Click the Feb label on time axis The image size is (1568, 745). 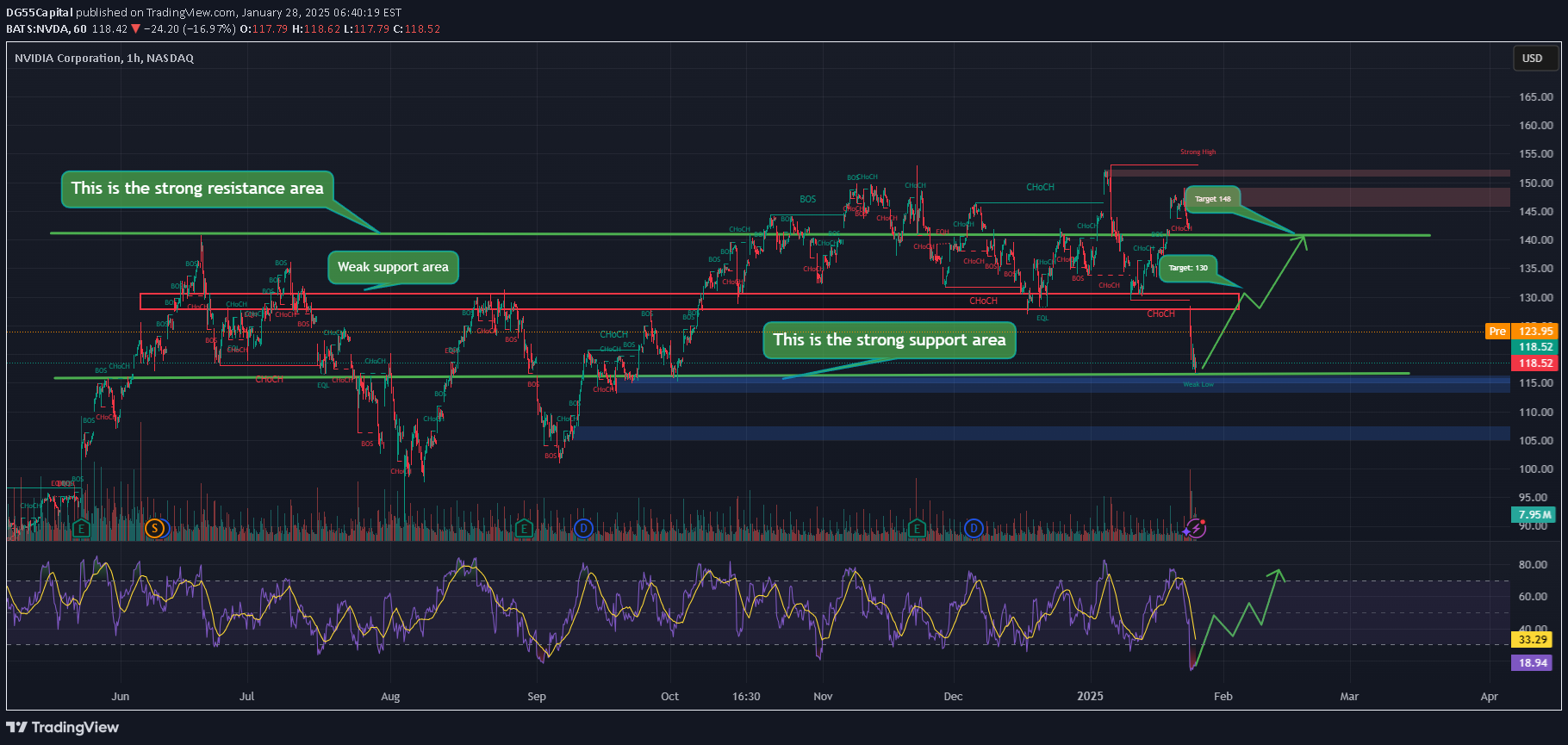(x=1223, y=696)
